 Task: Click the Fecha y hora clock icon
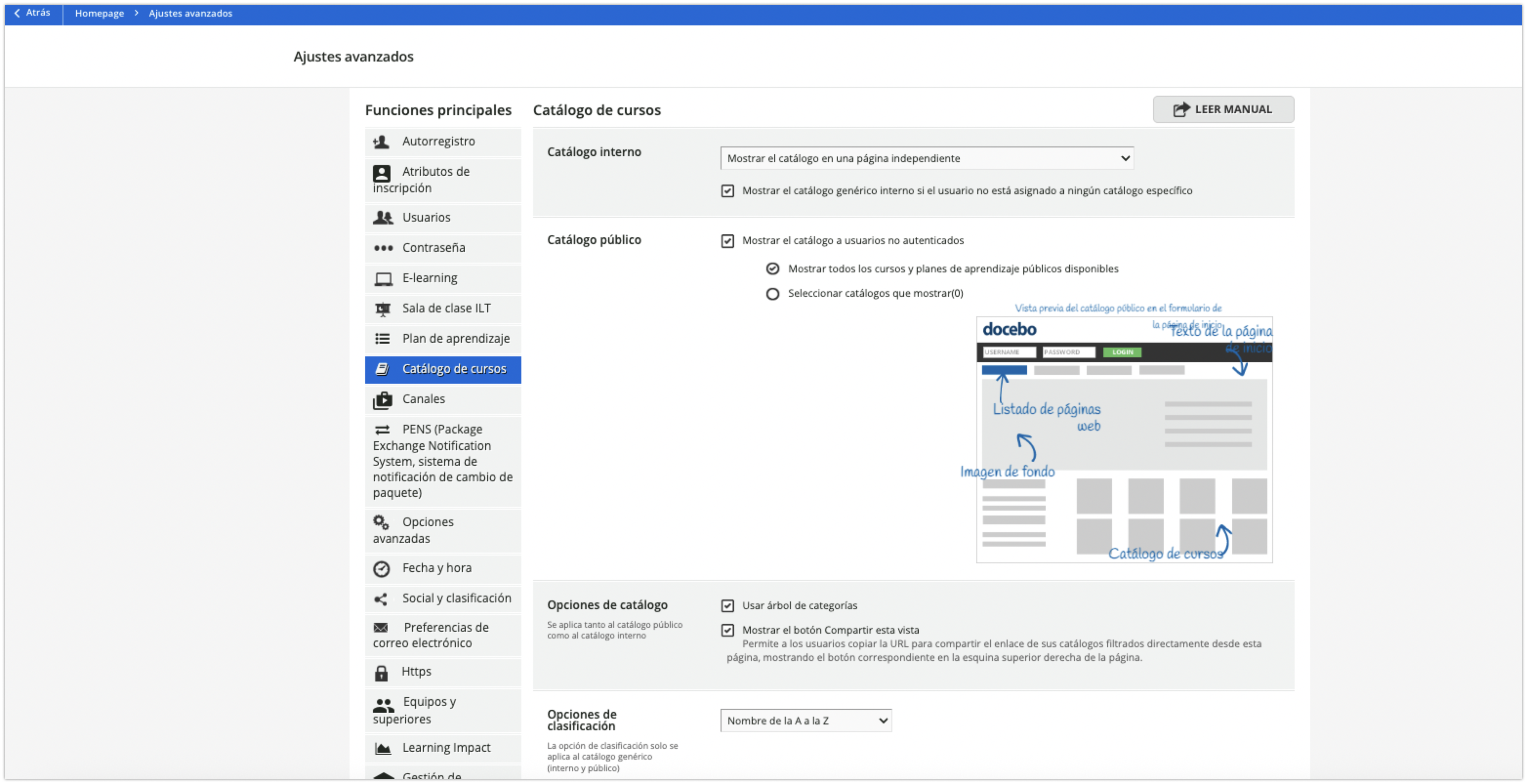tap(381, 569)
